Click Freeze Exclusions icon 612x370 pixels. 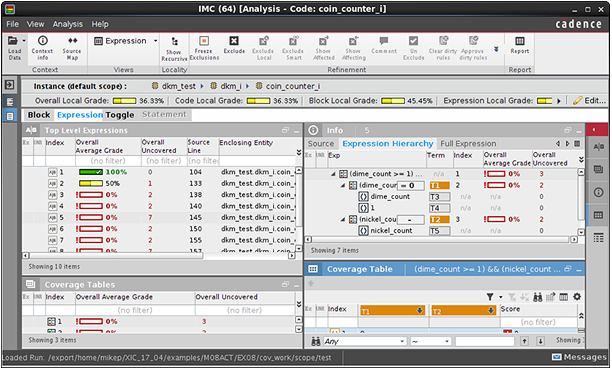point(204,41)
